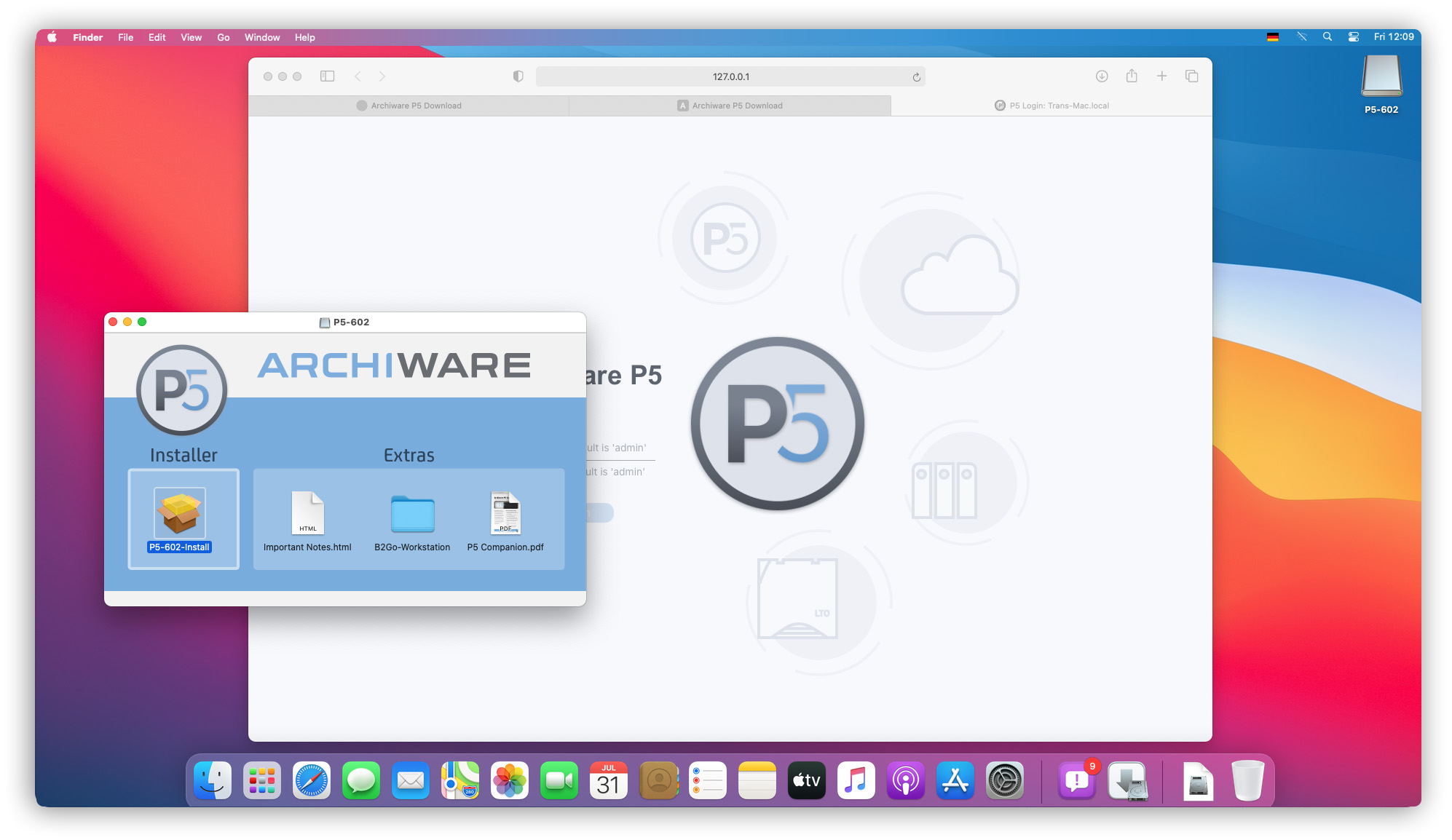Open Maps from the Dock
1452x840 pixels.
[460, 781]
